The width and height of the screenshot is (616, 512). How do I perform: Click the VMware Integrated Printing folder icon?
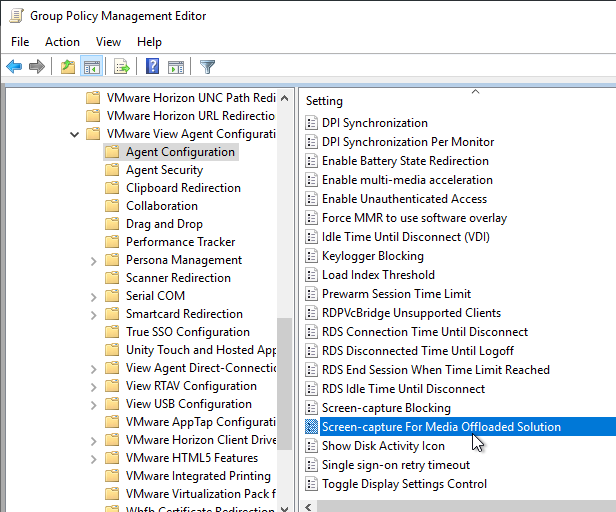[x=112, y=476]
